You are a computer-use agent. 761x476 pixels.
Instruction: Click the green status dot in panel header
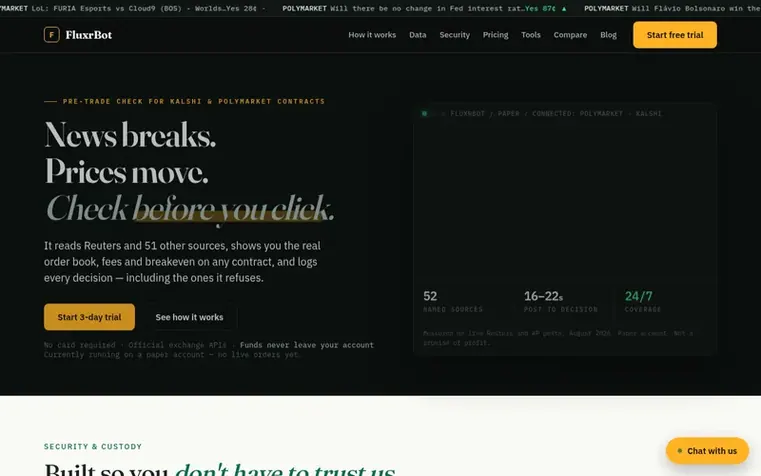[x=424, y=114]
